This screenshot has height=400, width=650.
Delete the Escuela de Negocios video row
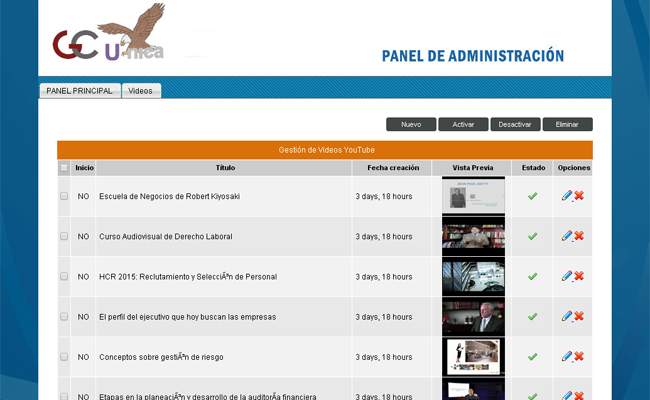pyautogui.click(x=579, y=196)
